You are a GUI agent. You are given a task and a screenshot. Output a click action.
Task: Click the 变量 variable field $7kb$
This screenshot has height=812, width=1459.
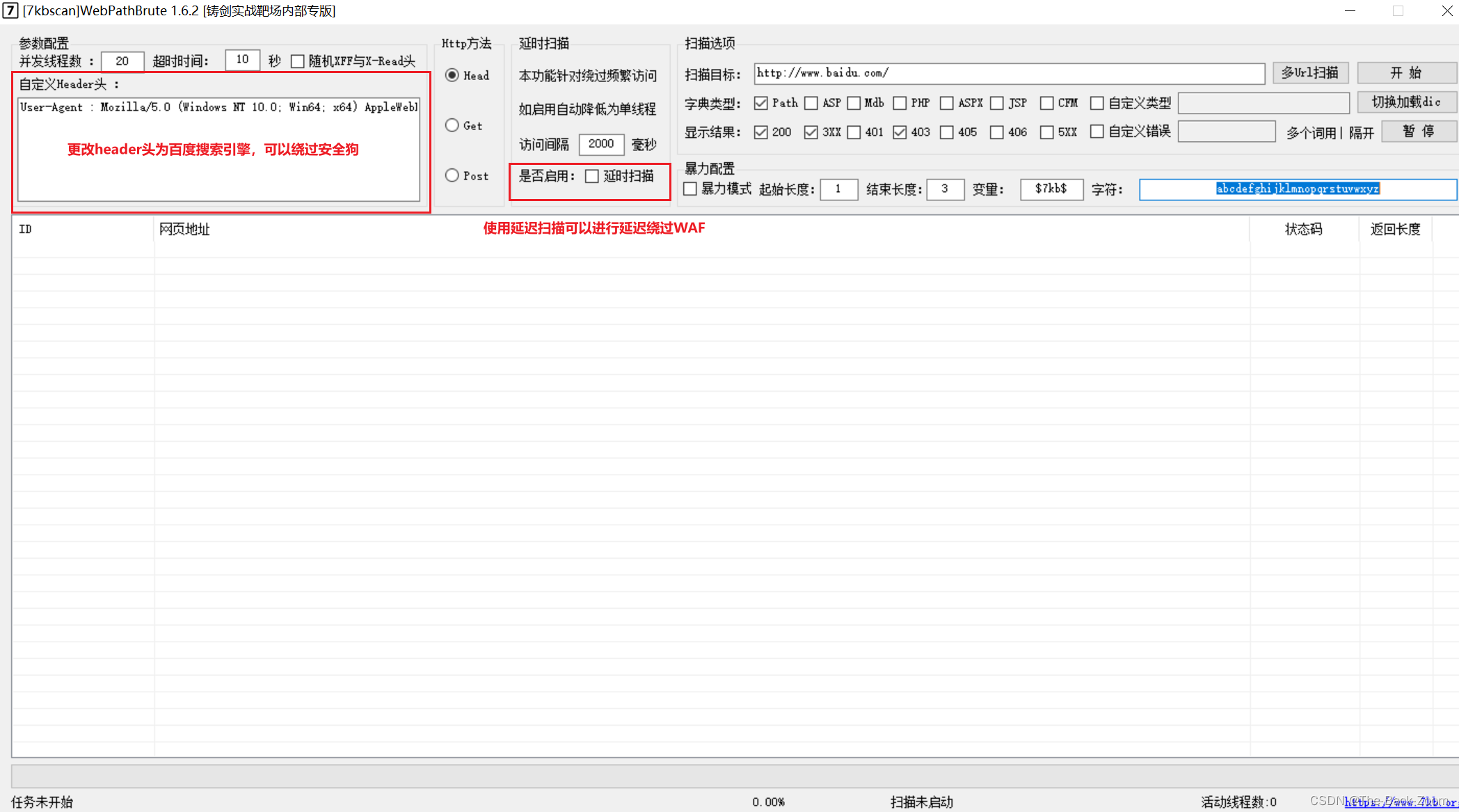(1051, 189)
